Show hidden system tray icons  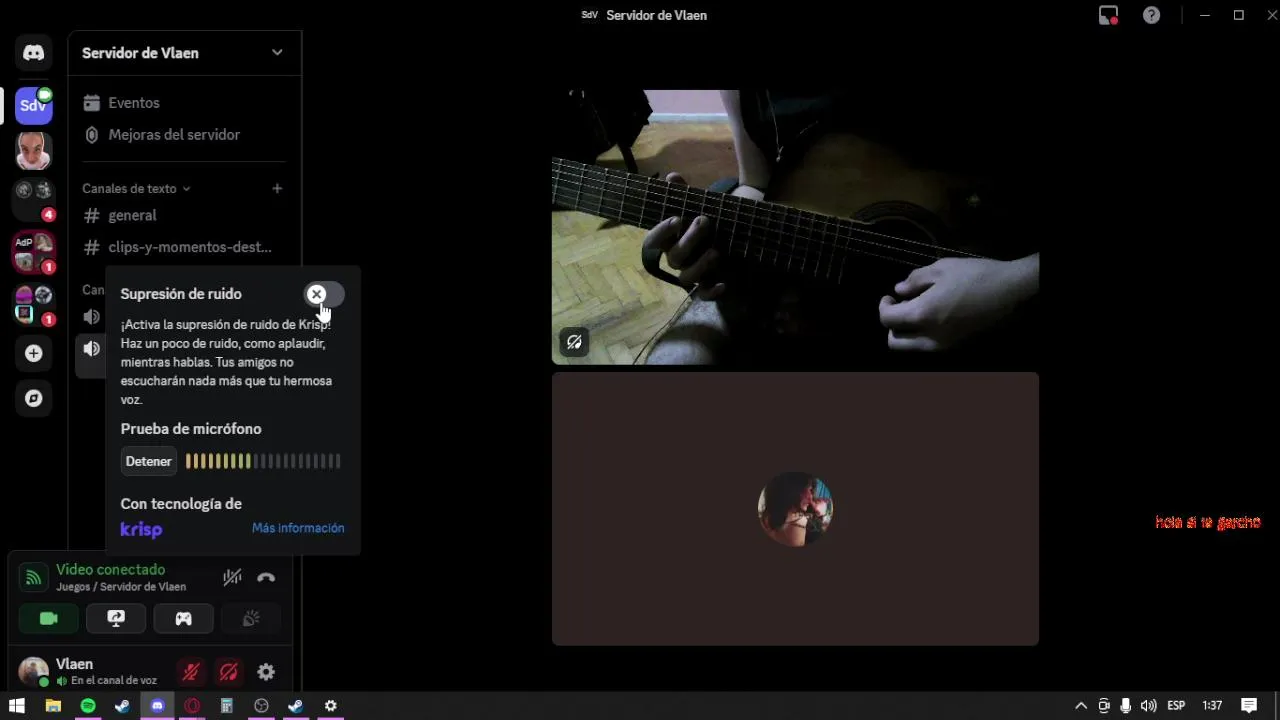pyautogui.click(x=1081, y=706)
